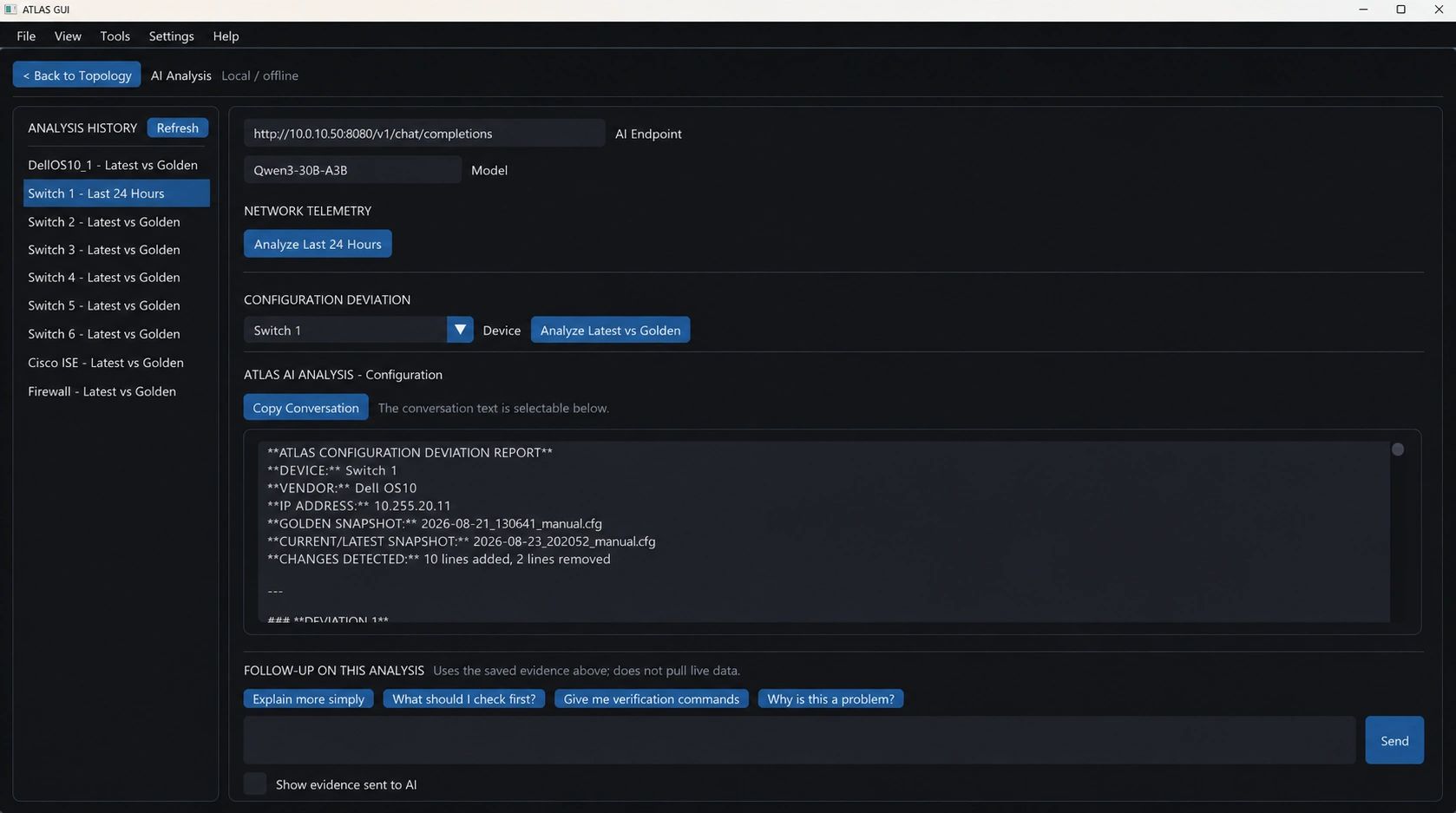This screenshot has width=1456, height=813.
Task: Click What should I check first?
Action: [x=464, y=699]
